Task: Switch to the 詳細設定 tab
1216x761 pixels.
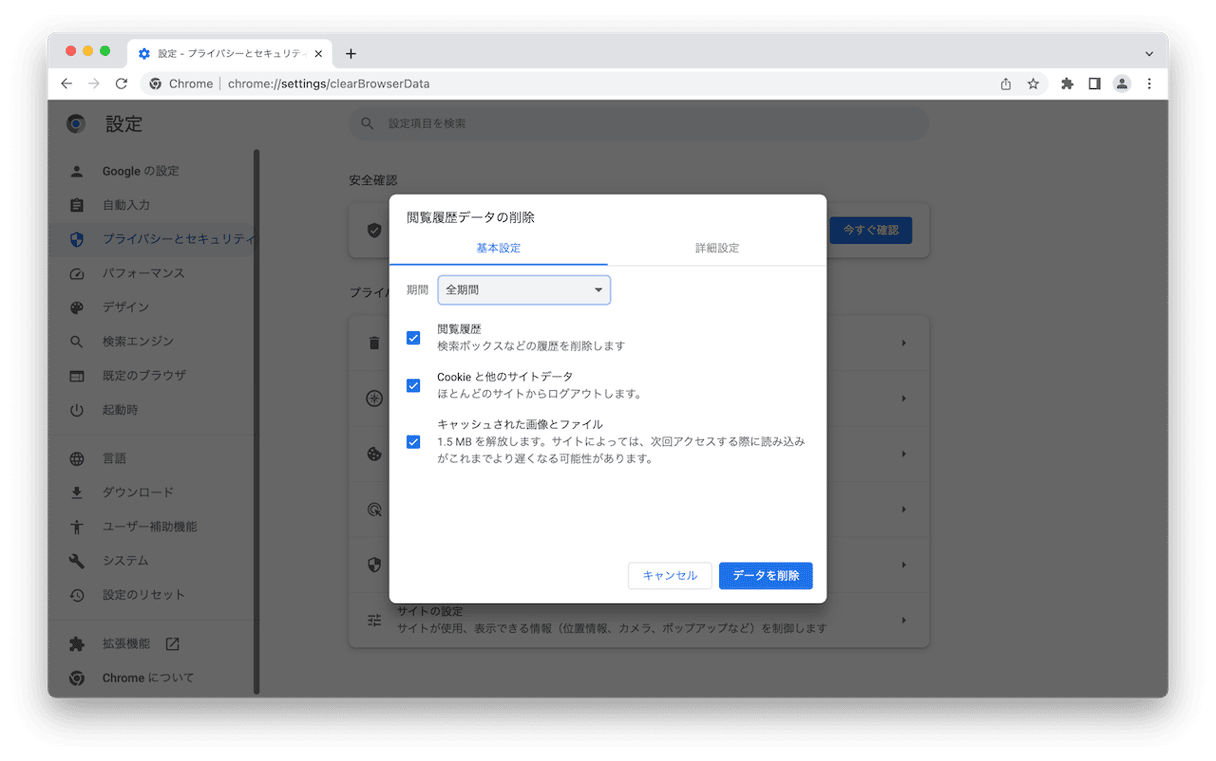Action: click(717, 248)
